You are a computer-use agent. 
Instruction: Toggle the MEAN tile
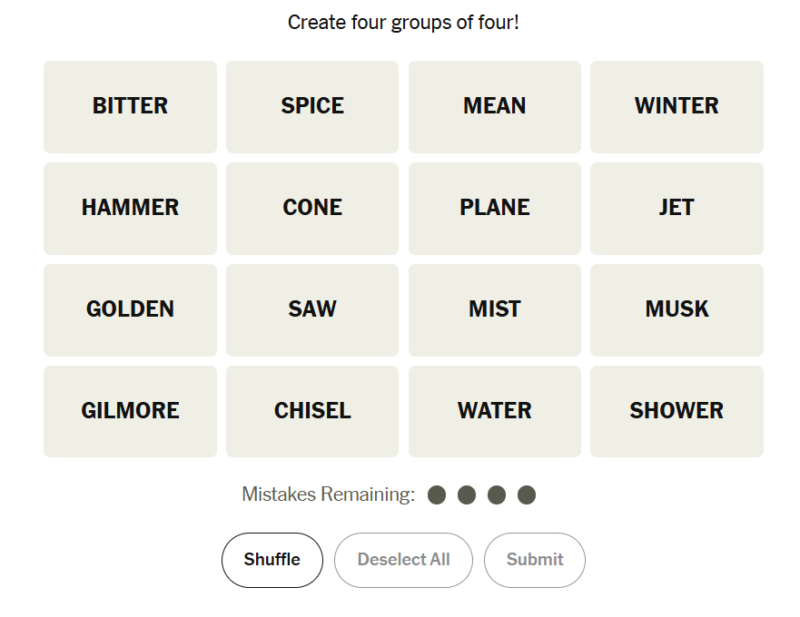click(x=494, y=107)
